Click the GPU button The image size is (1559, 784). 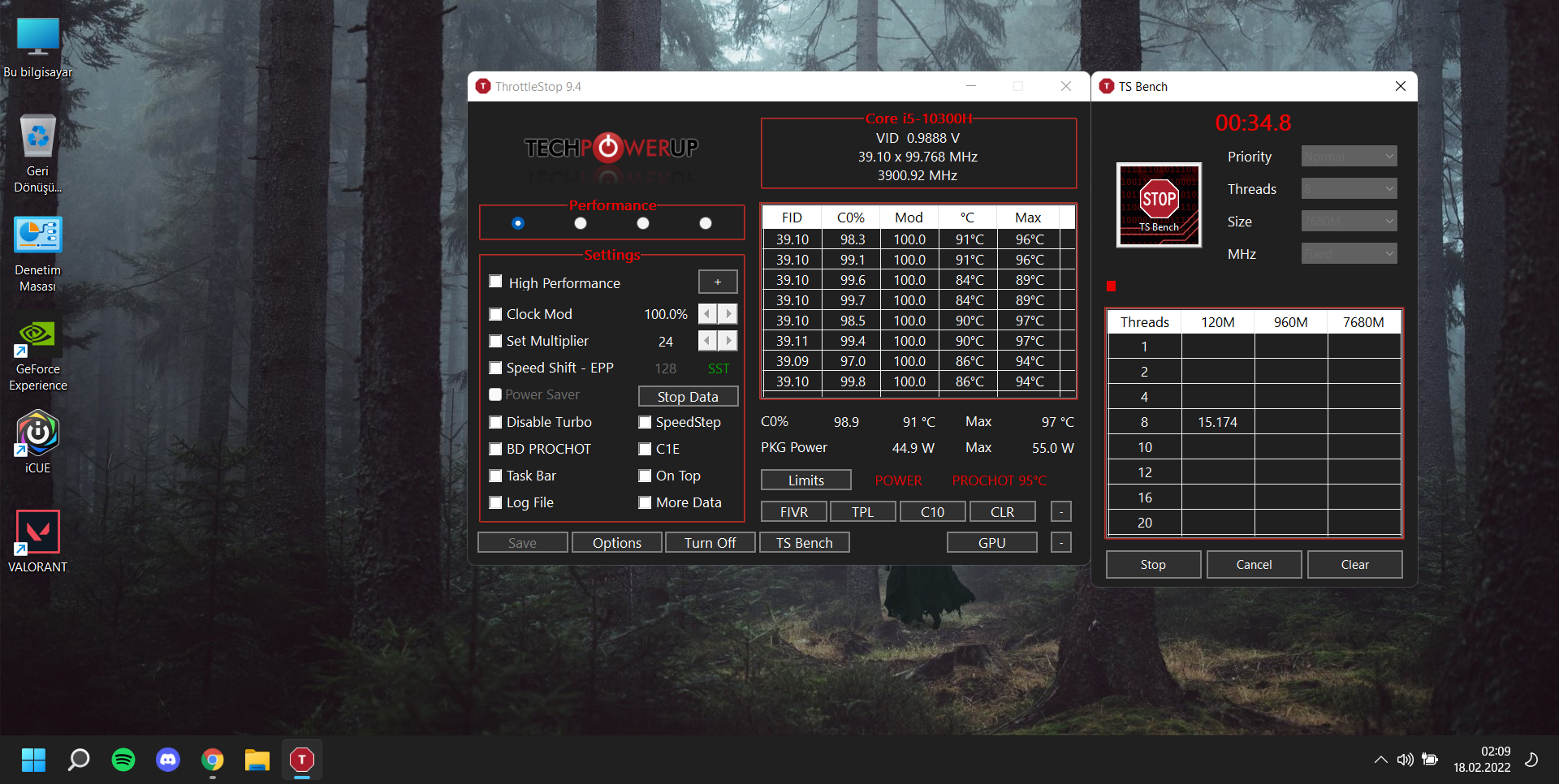tap(992, 542)
